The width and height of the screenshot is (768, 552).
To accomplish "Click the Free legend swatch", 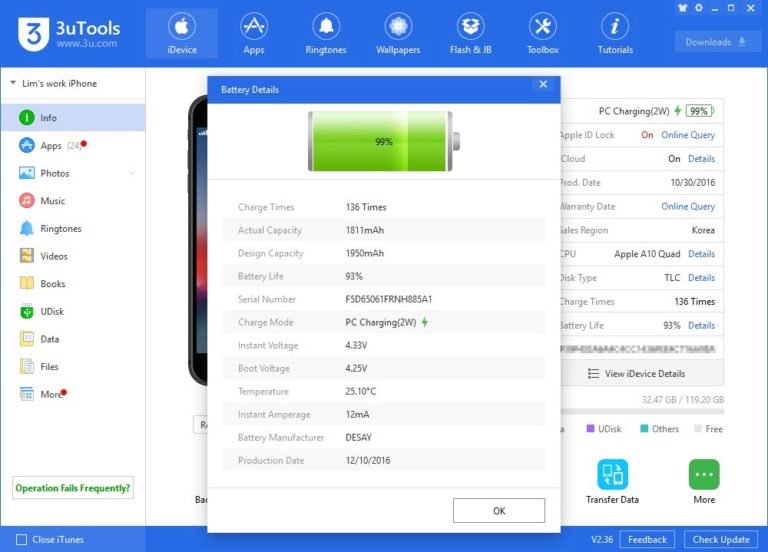I will (698, 429).
